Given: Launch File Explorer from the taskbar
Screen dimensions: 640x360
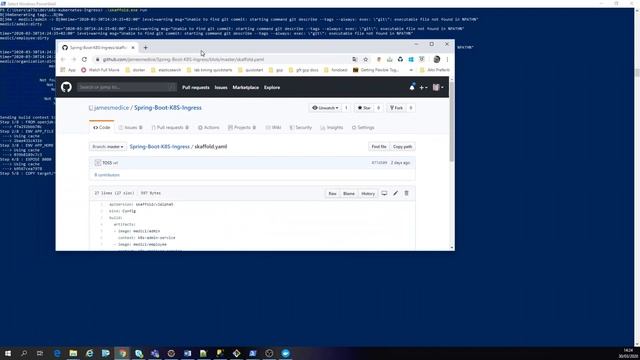Looking at the screenshot, I should [x=73, y=353].
